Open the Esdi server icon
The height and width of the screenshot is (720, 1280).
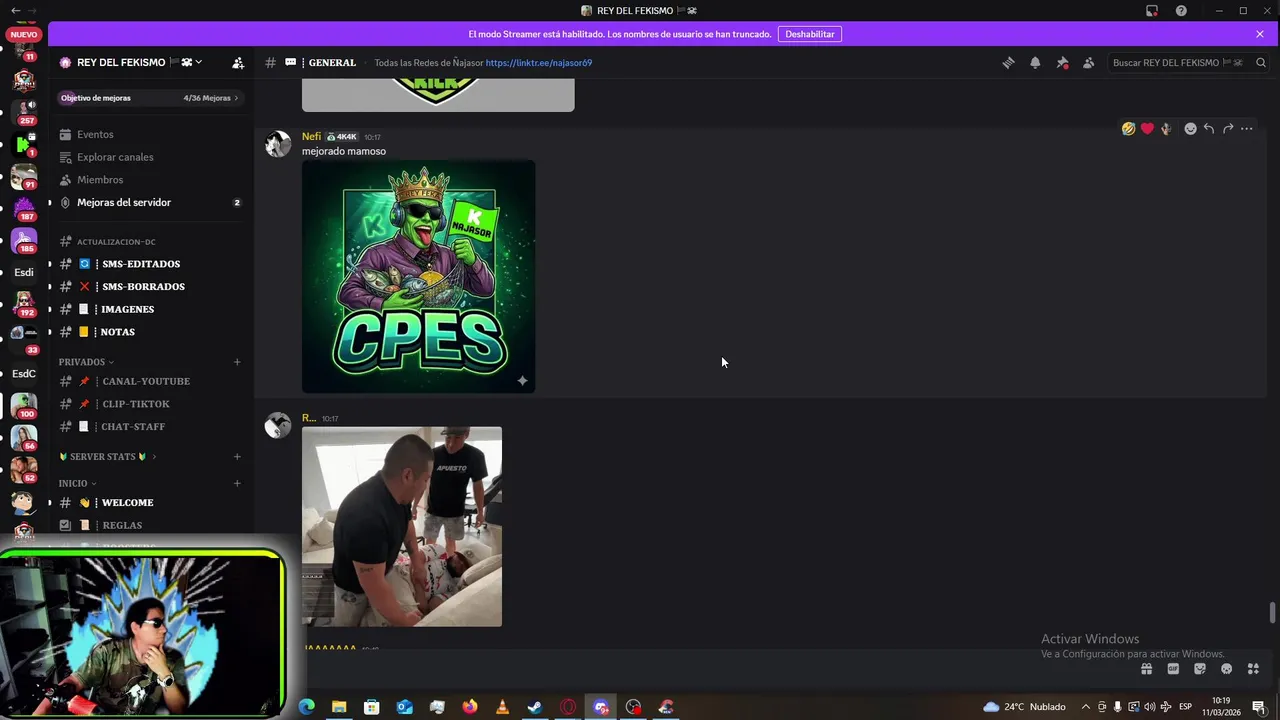click(x=24, y=272)
